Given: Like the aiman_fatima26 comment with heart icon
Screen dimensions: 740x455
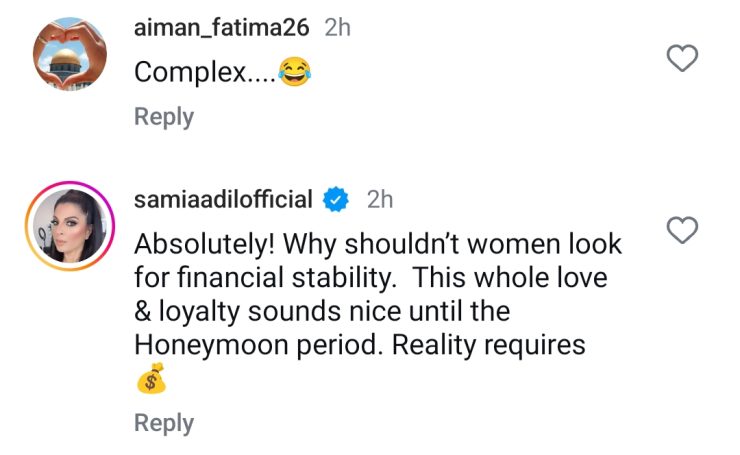Looking at the screenshot, I should point(682,60).
